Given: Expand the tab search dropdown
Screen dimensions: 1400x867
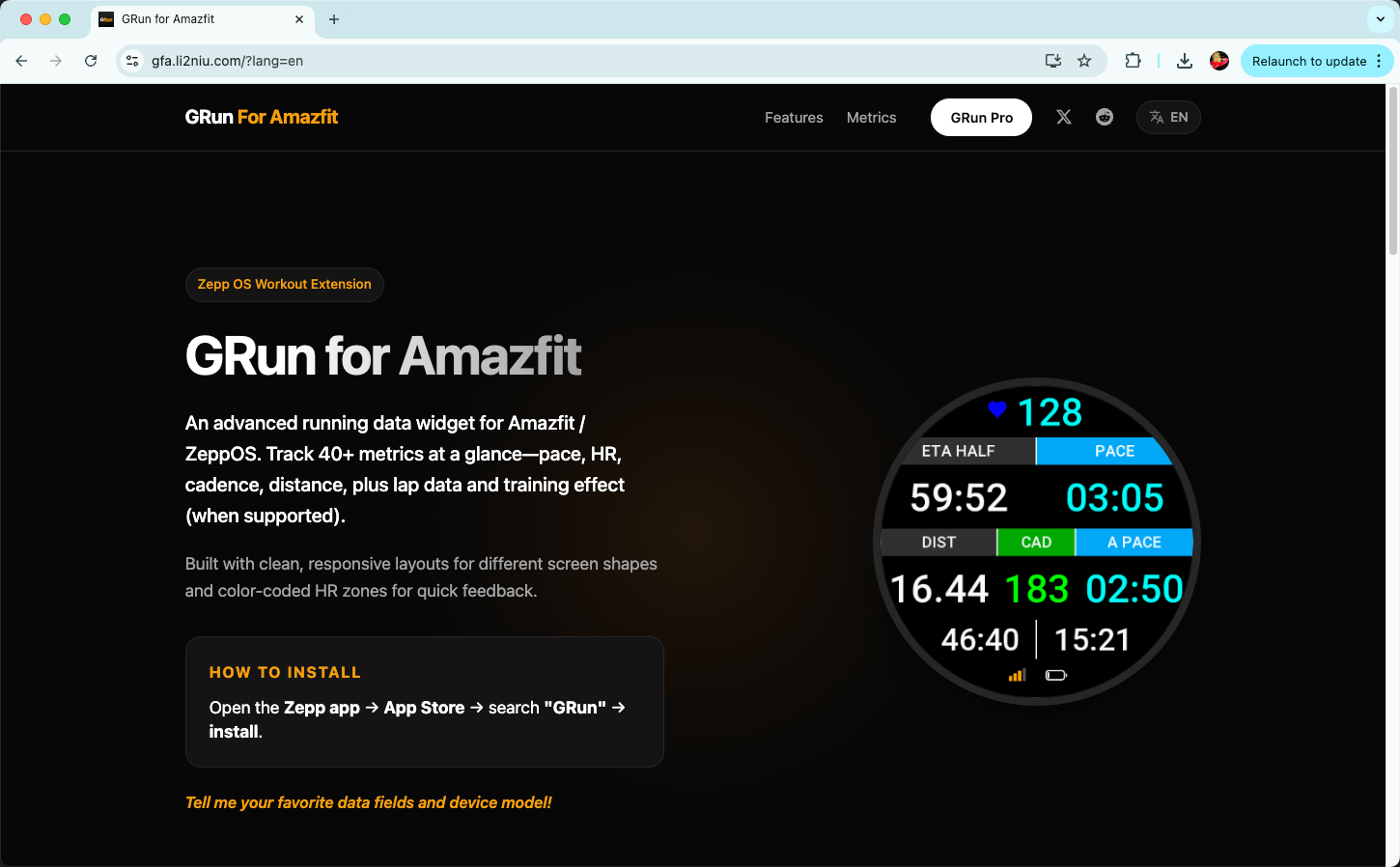Looking at the screenshot, I should tap(1381, 19).
